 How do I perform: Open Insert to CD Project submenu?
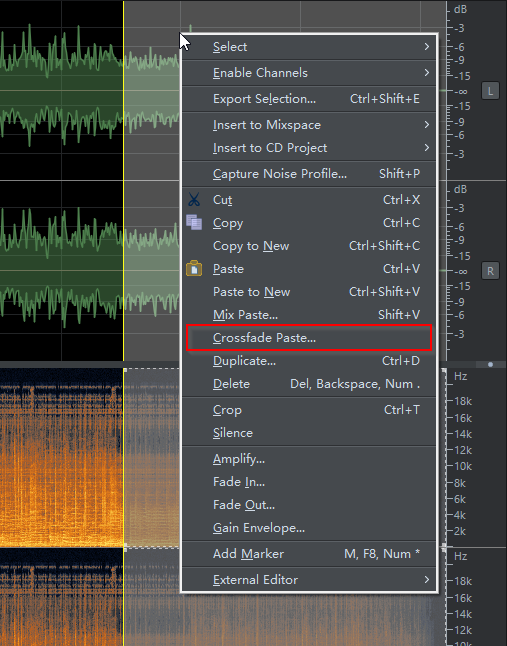[x=309, y=148]
